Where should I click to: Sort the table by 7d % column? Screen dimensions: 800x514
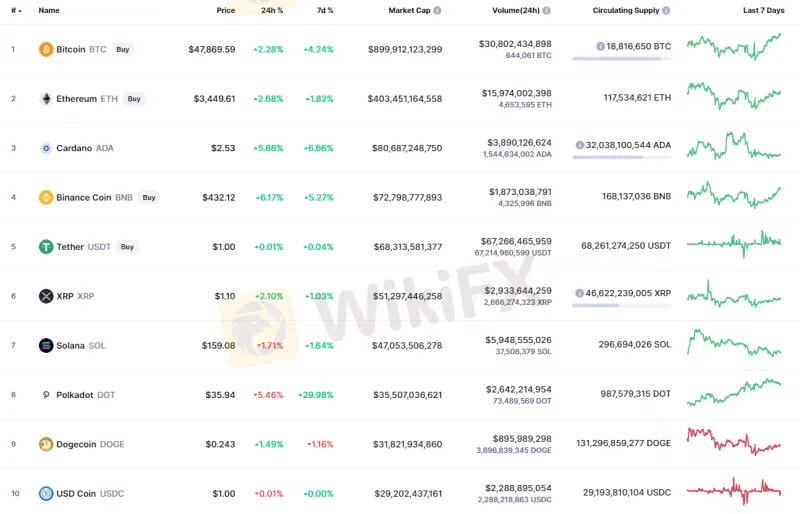click(324, 10)
